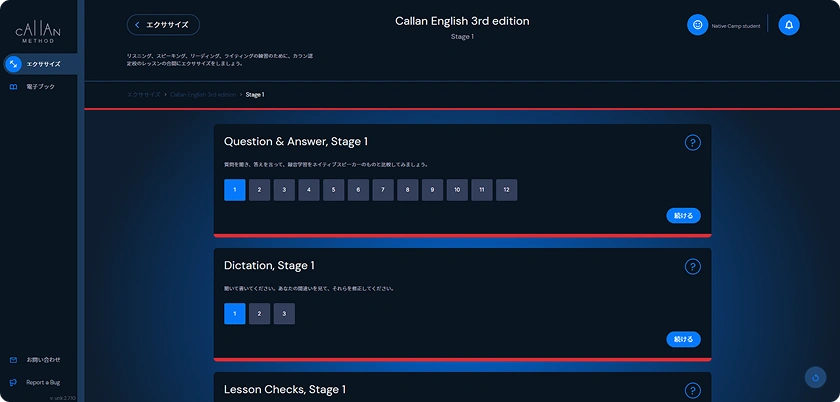840x402 pixels.
Task: Select Question & Answer exercise number 5
Action: tap(333, 190)
